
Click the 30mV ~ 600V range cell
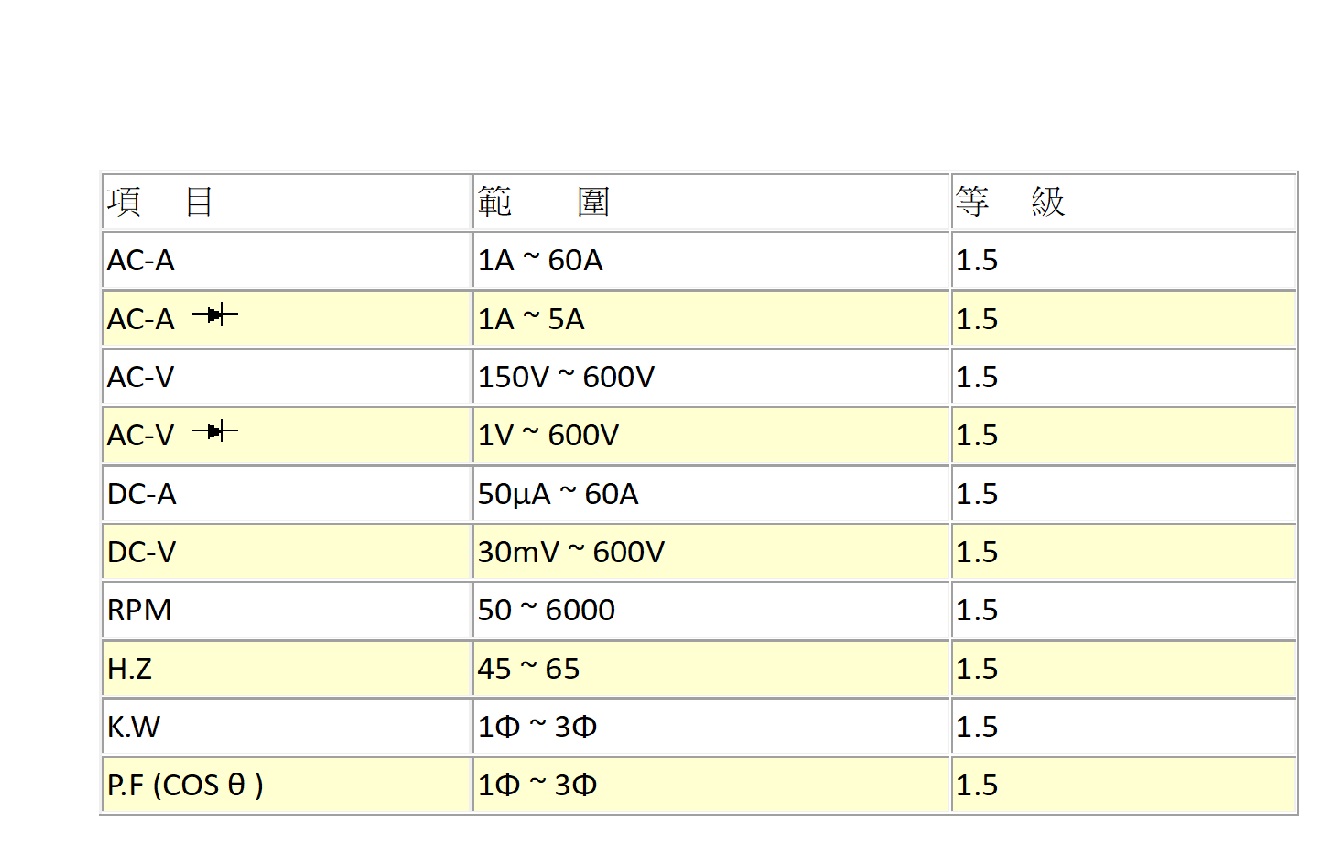pyautogui.click(x=570, y=552)
